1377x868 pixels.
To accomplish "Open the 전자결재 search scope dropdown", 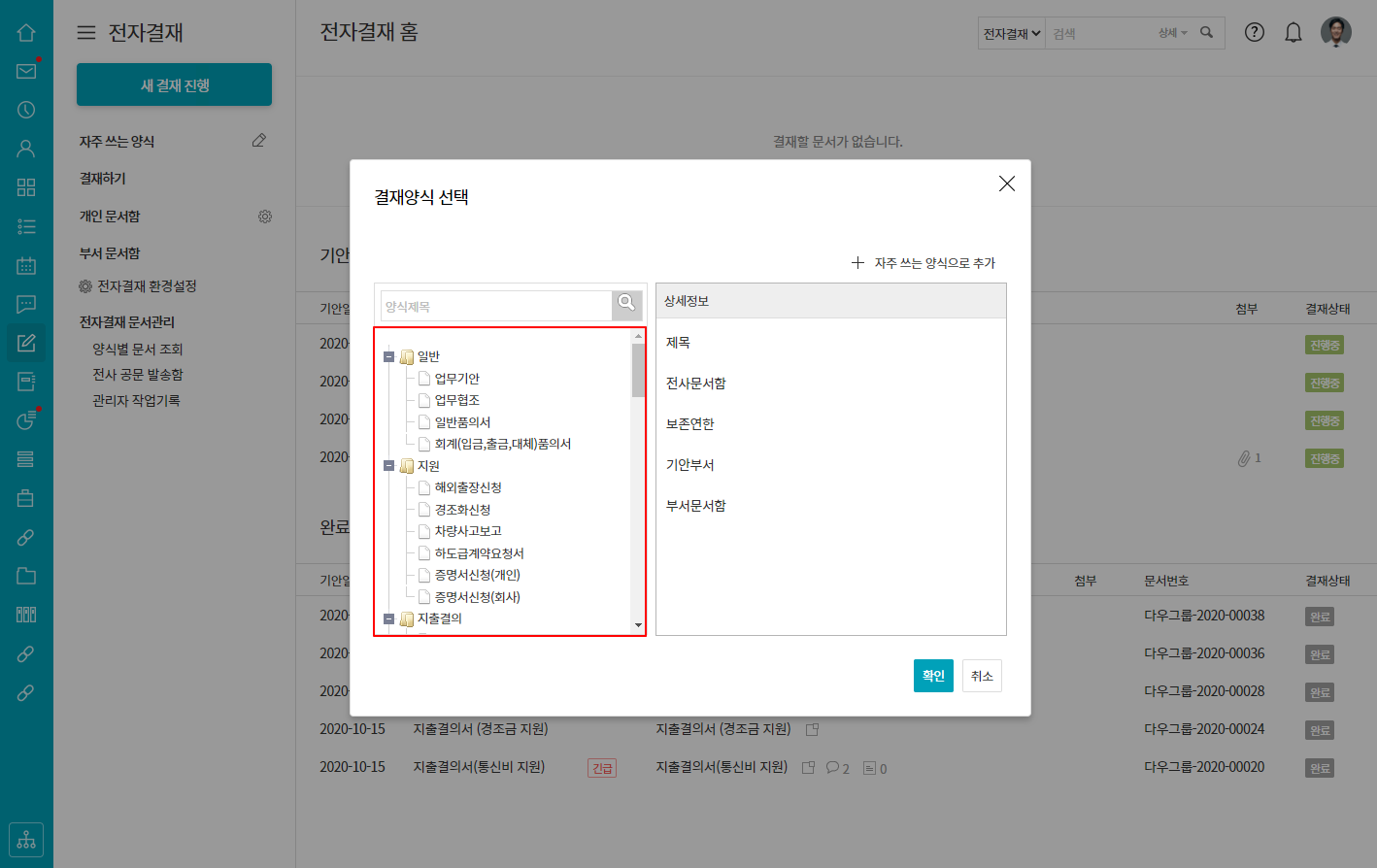I will click(1011, 33).
